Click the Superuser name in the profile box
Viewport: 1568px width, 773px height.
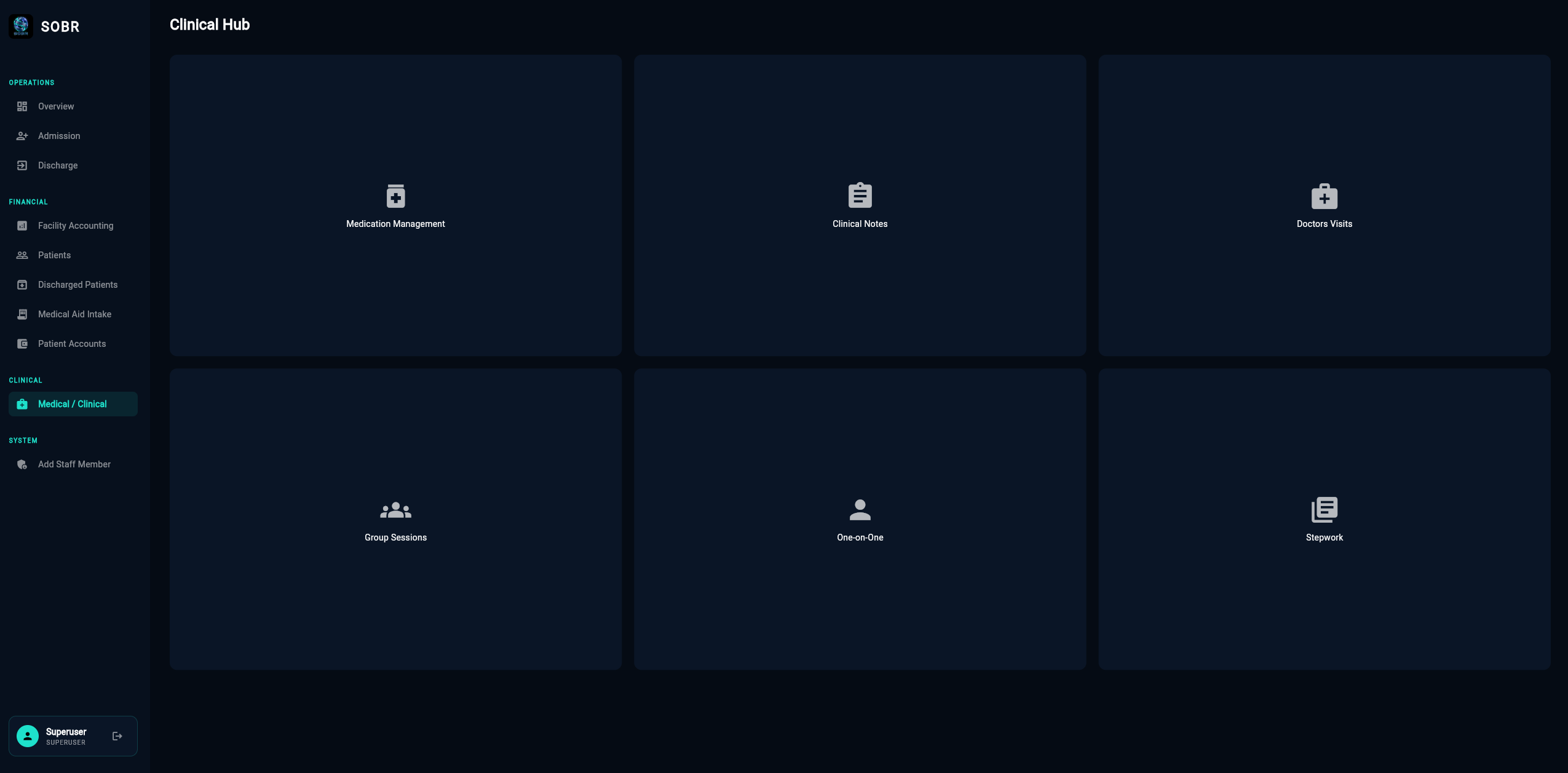point(66,732)
